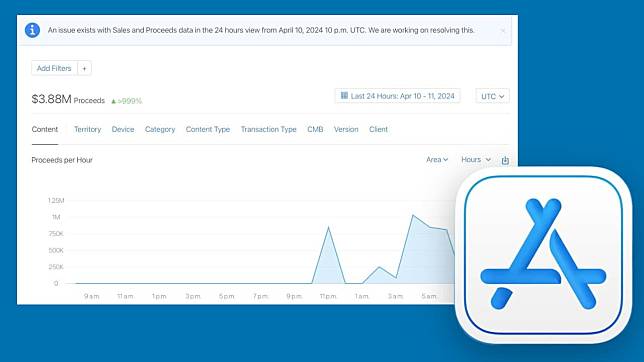This screenshot has height=362, width=644.
Task: Click the blue info icon in banner
Action: (32, 30)
